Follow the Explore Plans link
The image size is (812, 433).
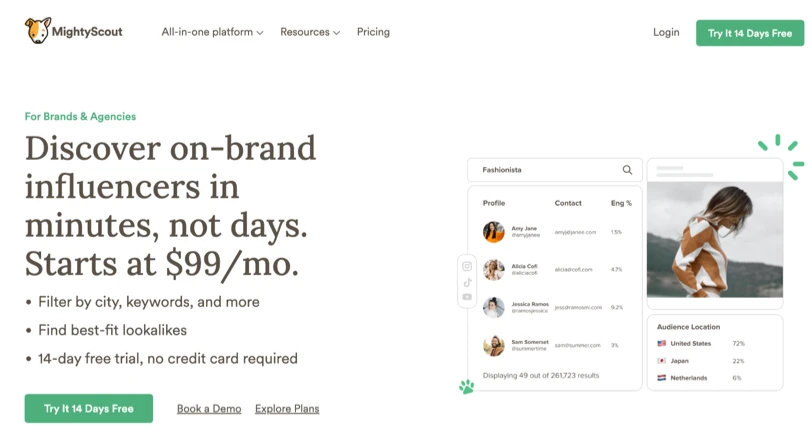(x=287, y=409)
